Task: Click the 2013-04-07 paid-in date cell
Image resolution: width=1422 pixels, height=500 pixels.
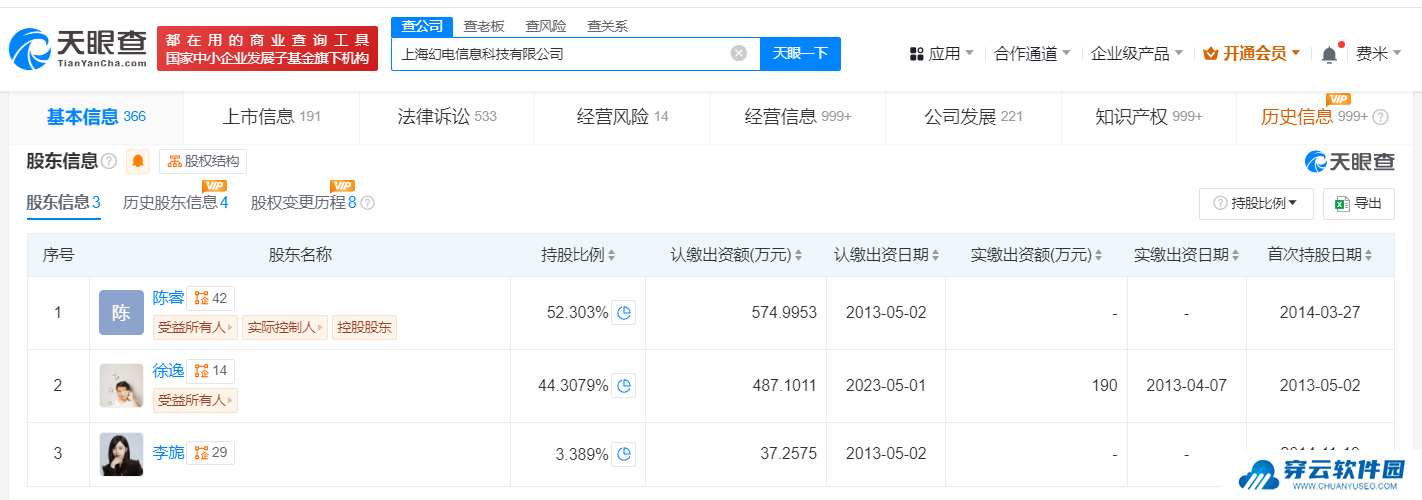Action: coord(1186,385)
